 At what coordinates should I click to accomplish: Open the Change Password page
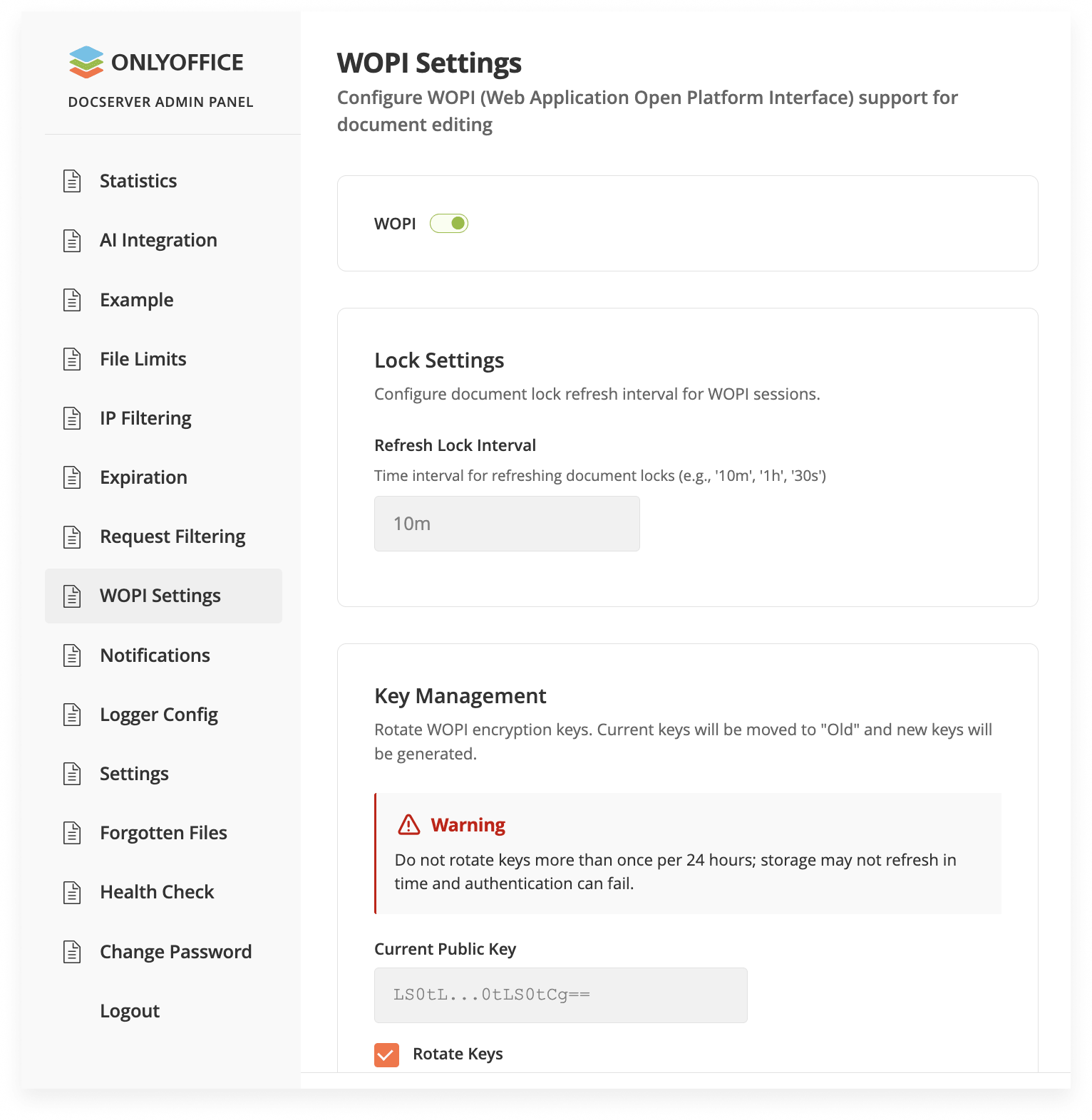tap(175, 952)
